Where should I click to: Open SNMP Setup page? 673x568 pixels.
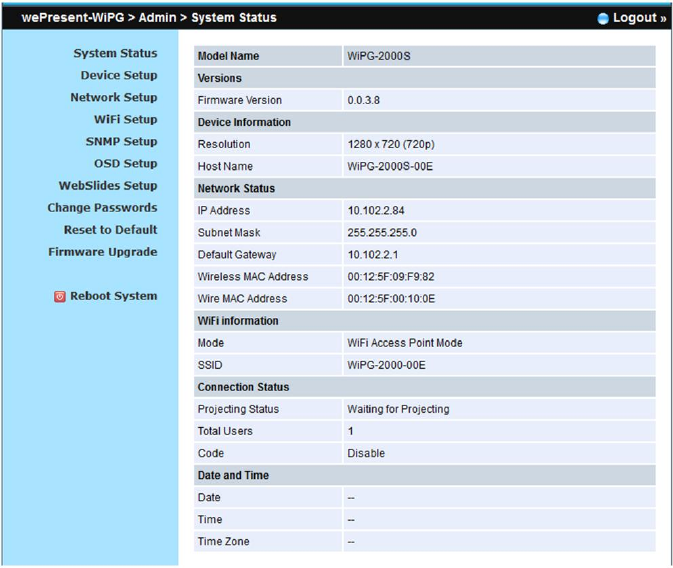tap(121, 142)
